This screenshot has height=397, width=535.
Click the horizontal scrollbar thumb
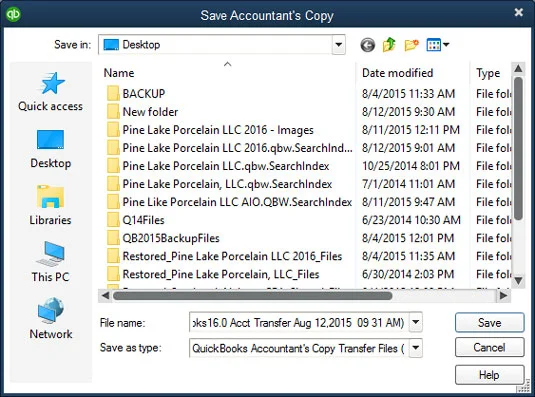coord(252,296)
